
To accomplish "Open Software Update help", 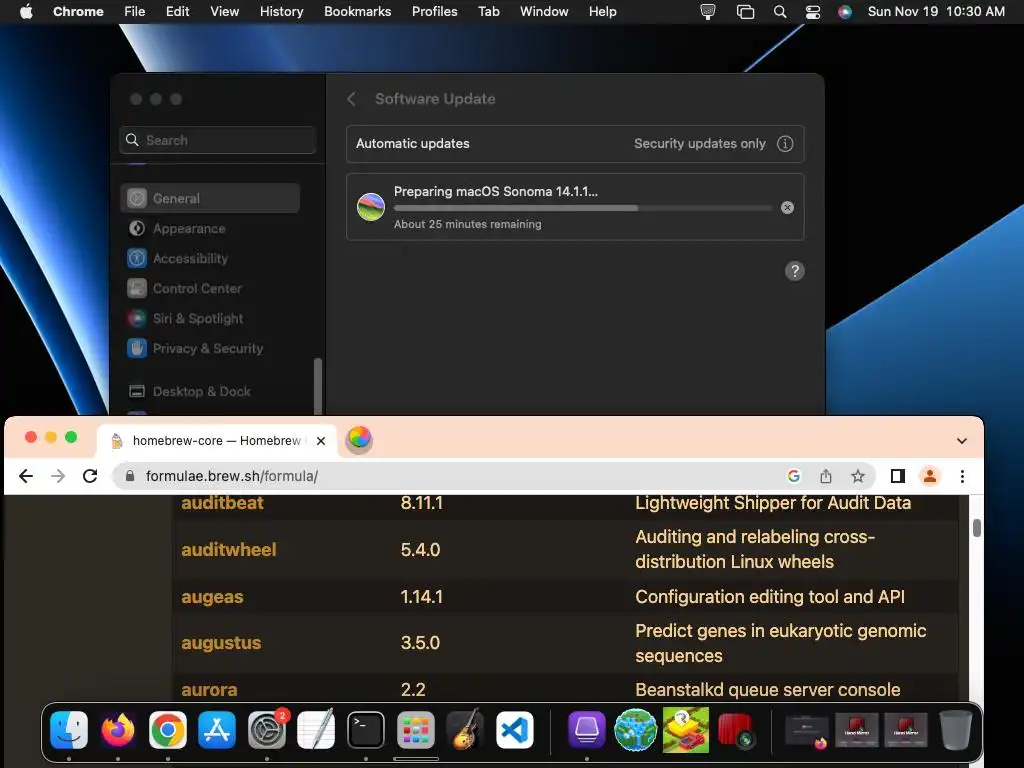I will point(794,271).
